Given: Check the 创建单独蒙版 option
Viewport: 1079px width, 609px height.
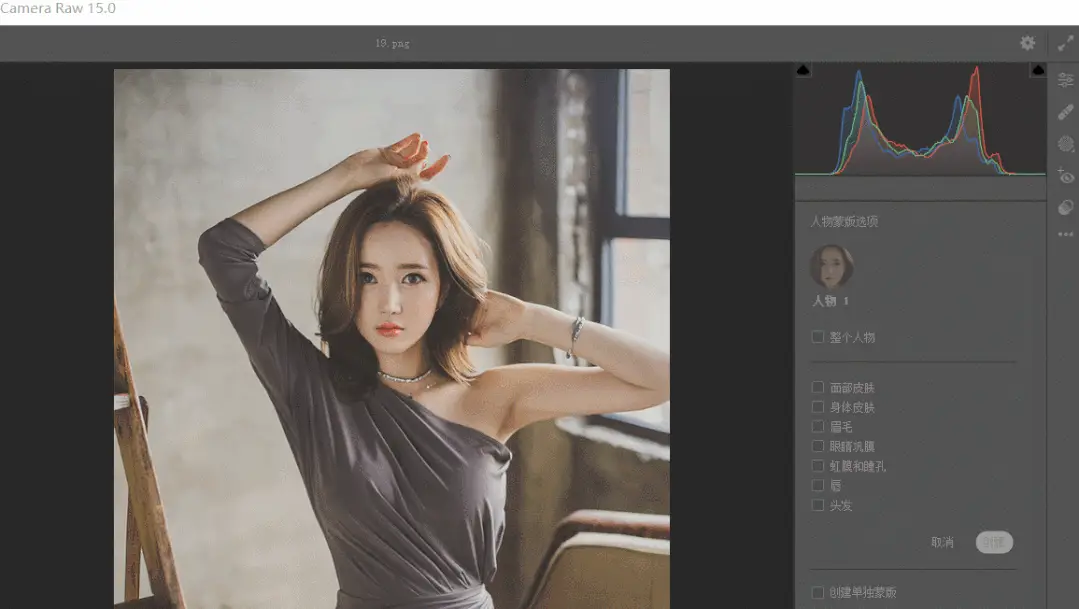Looking at the screenshot, I should 818,592.
